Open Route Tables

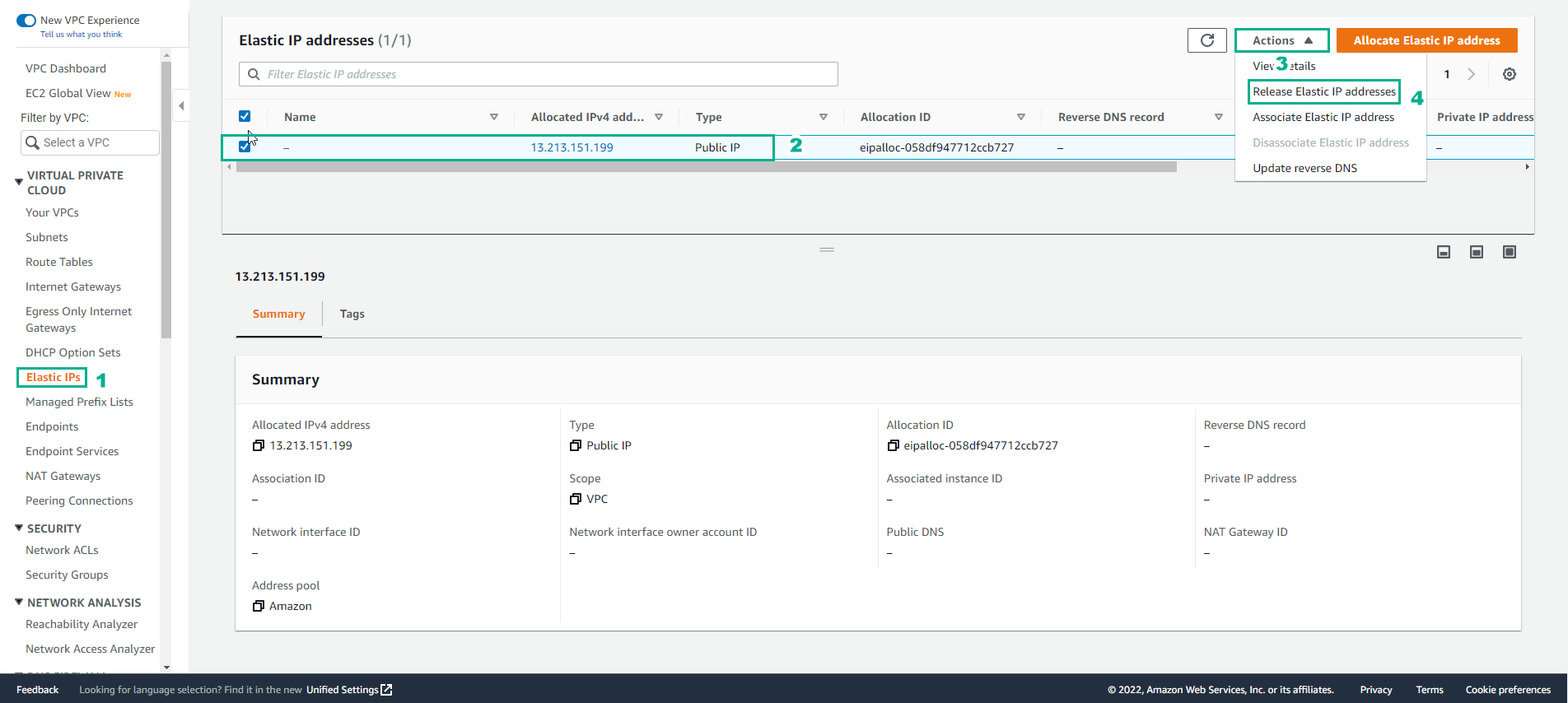(x=58, y=262)
